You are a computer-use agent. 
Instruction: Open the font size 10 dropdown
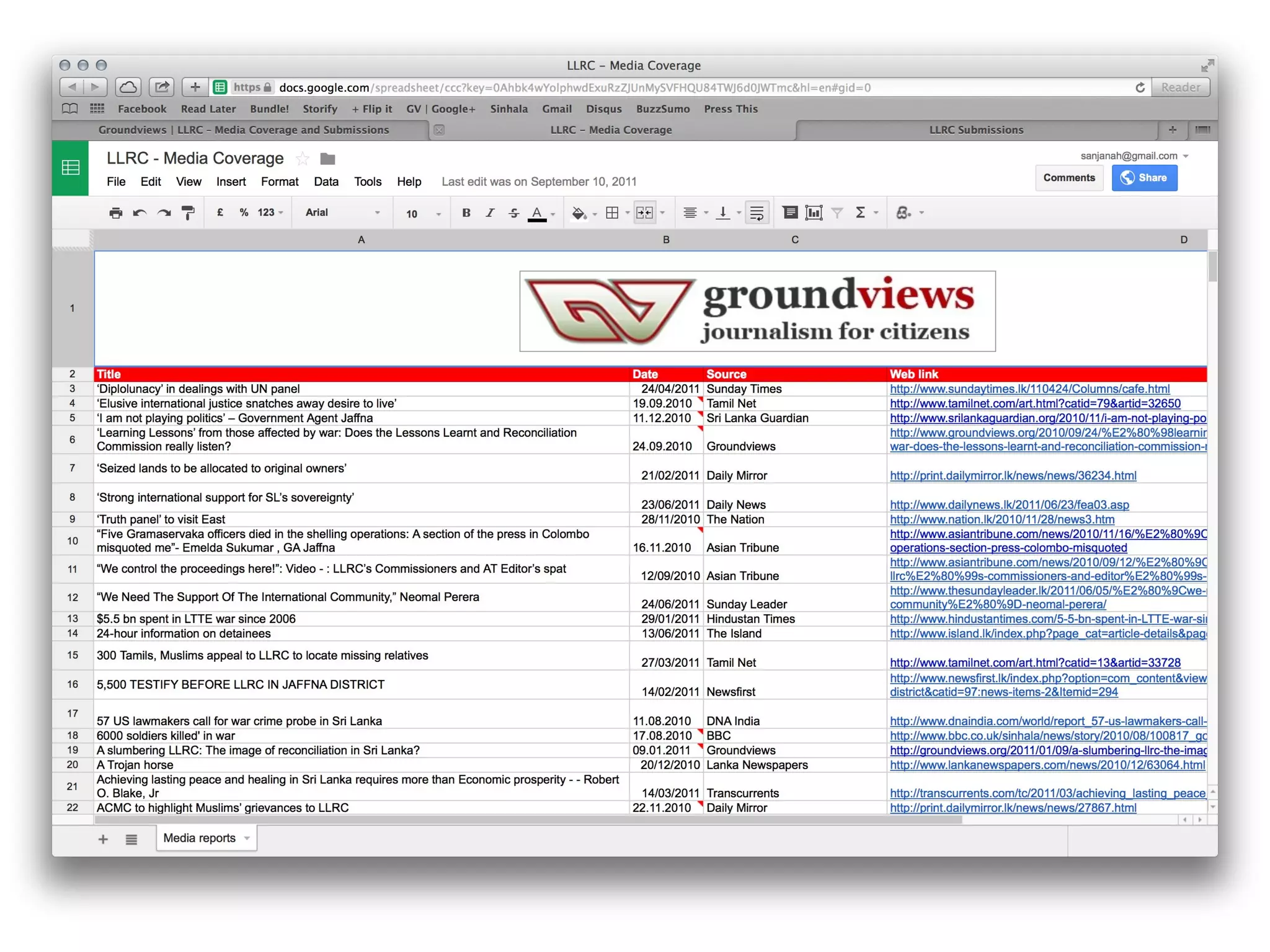[423, 214]
